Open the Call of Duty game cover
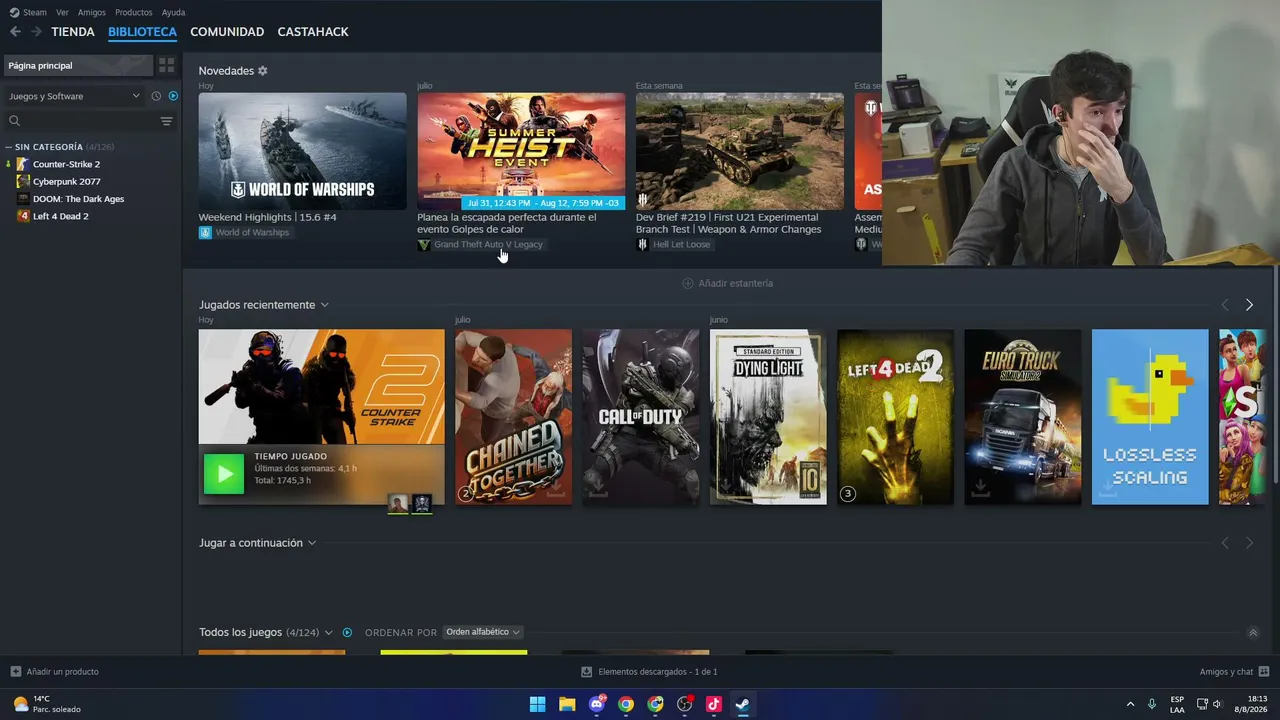The image size is (1280, 720). pyautogui.click(x=641, y=417)
